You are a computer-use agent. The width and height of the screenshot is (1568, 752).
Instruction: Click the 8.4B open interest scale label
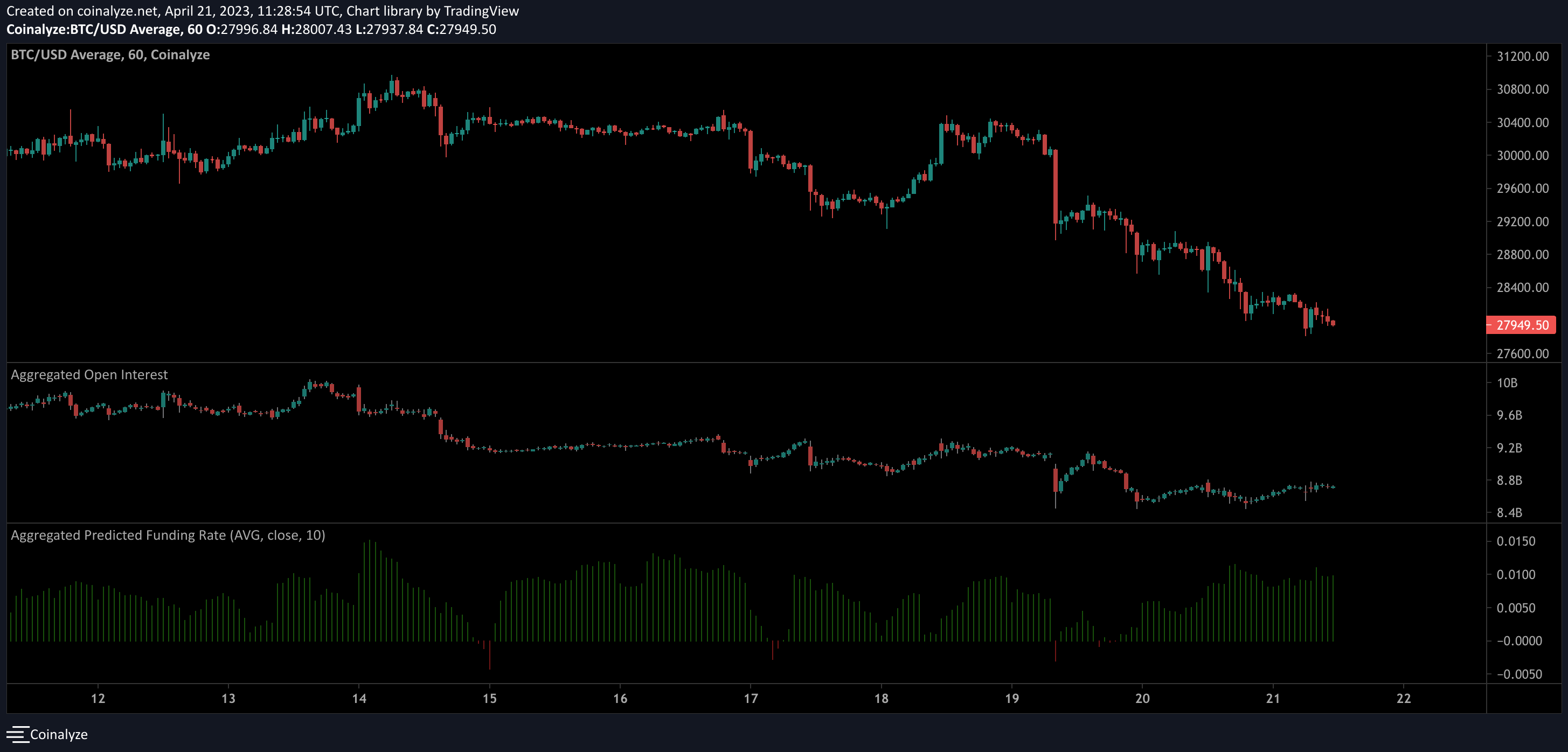coord(1509,512)
